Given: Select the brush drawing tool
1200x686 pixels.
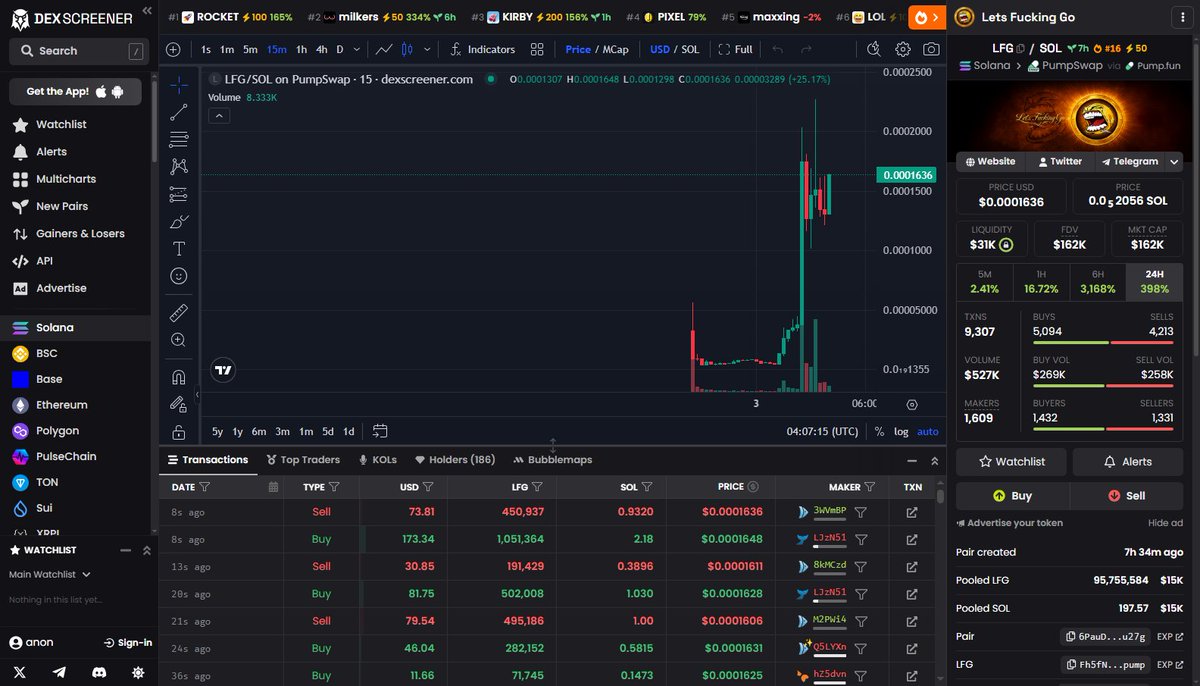Looking at the screenshot, I should (179, 221).
